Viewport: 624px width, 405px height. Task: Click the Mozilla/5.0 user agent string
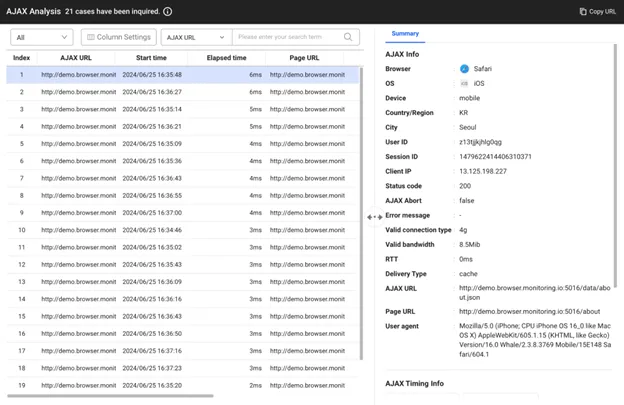click(x=535, y=340)
